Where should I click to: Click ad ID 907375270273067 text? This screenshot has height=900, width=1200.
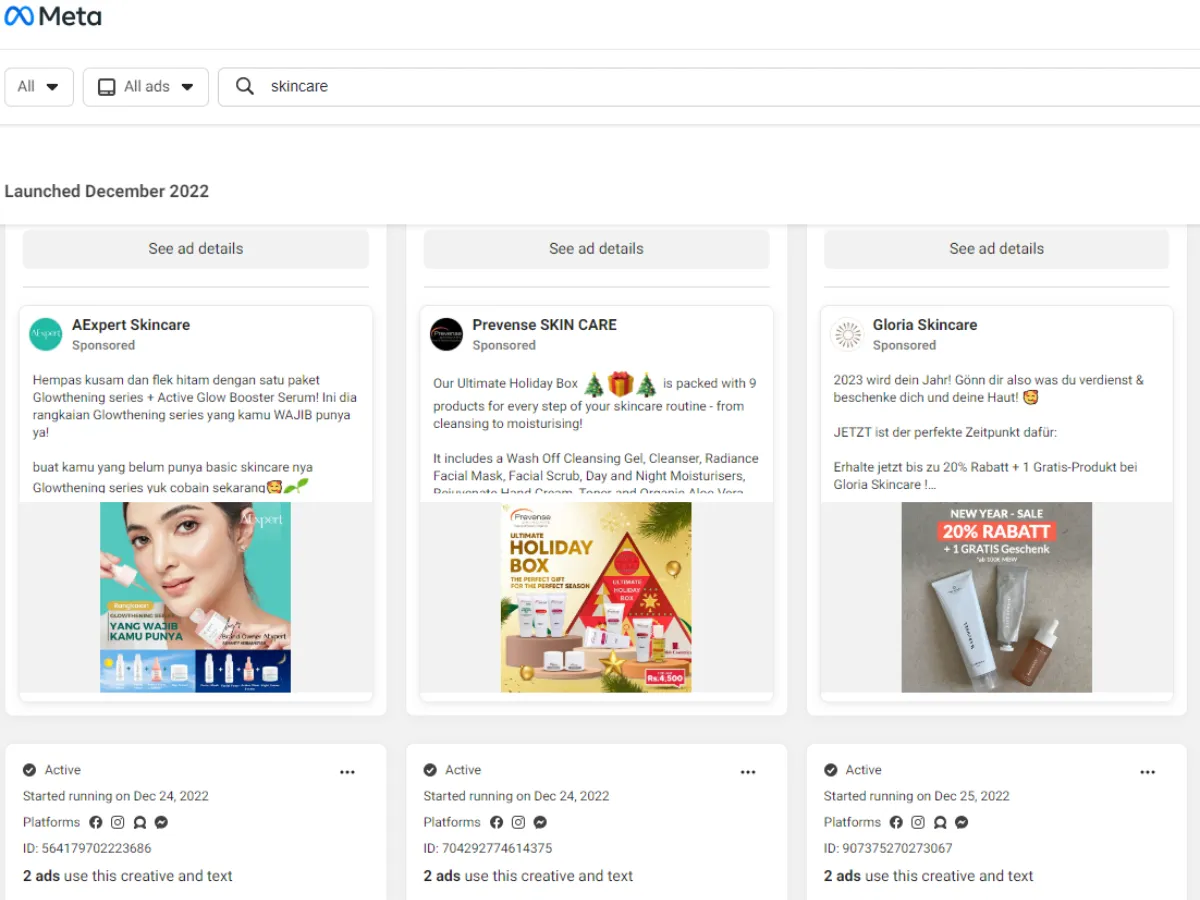point(888,848)
